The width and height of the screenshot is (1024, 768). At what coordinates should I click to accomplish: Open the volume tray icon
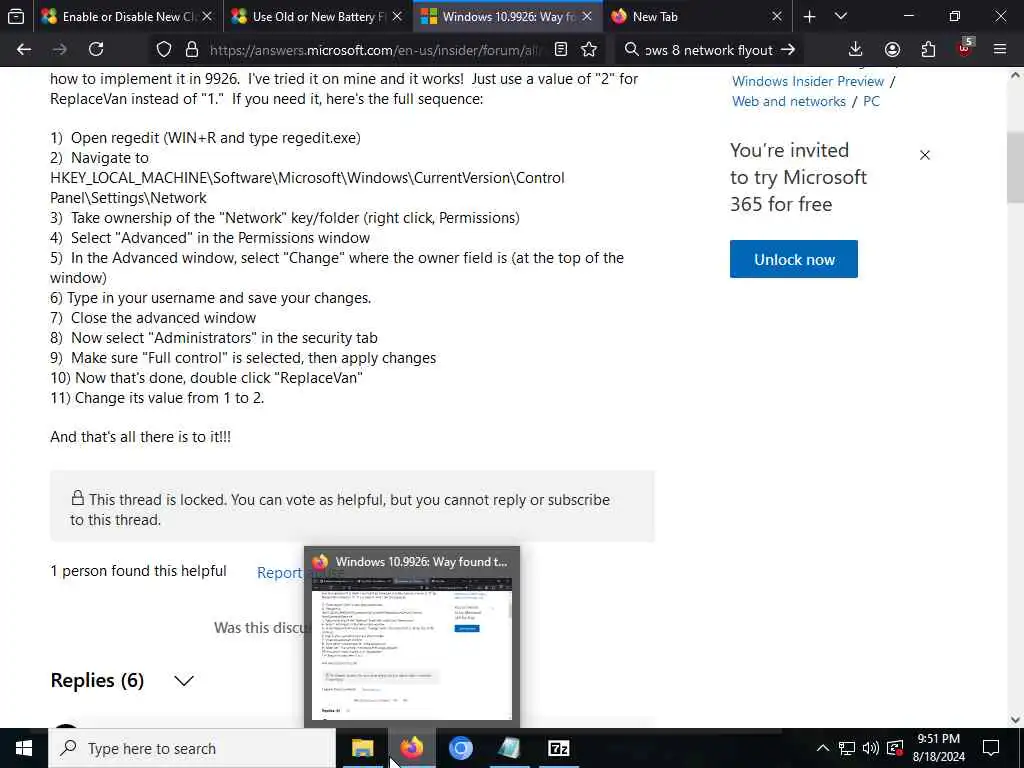871,748
